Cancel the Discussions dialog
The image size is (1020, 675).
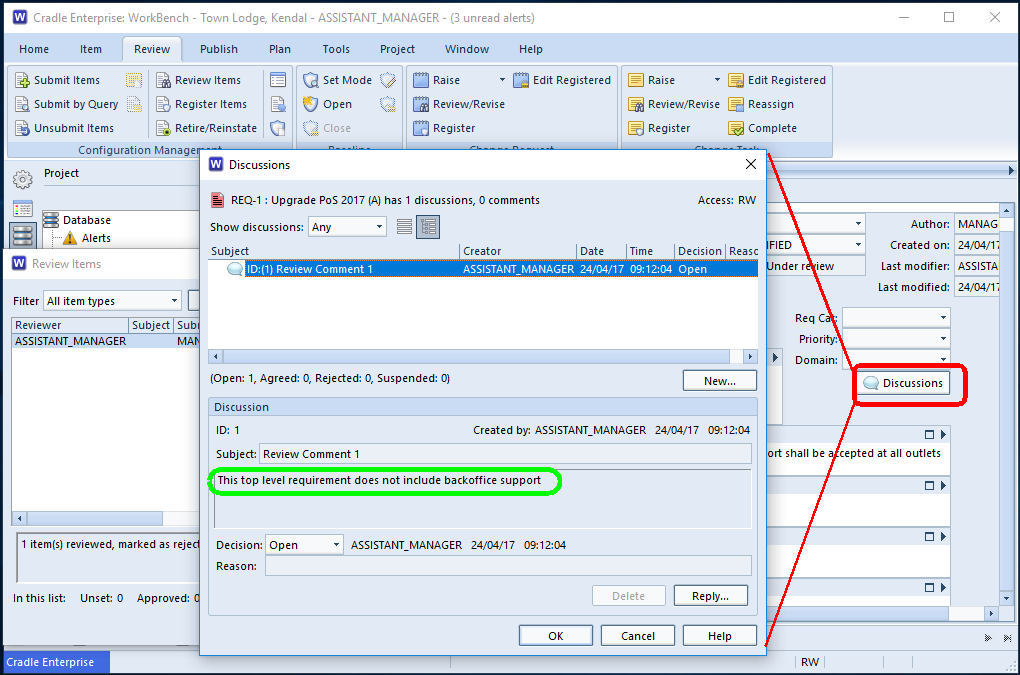click(x=638, y=636)
